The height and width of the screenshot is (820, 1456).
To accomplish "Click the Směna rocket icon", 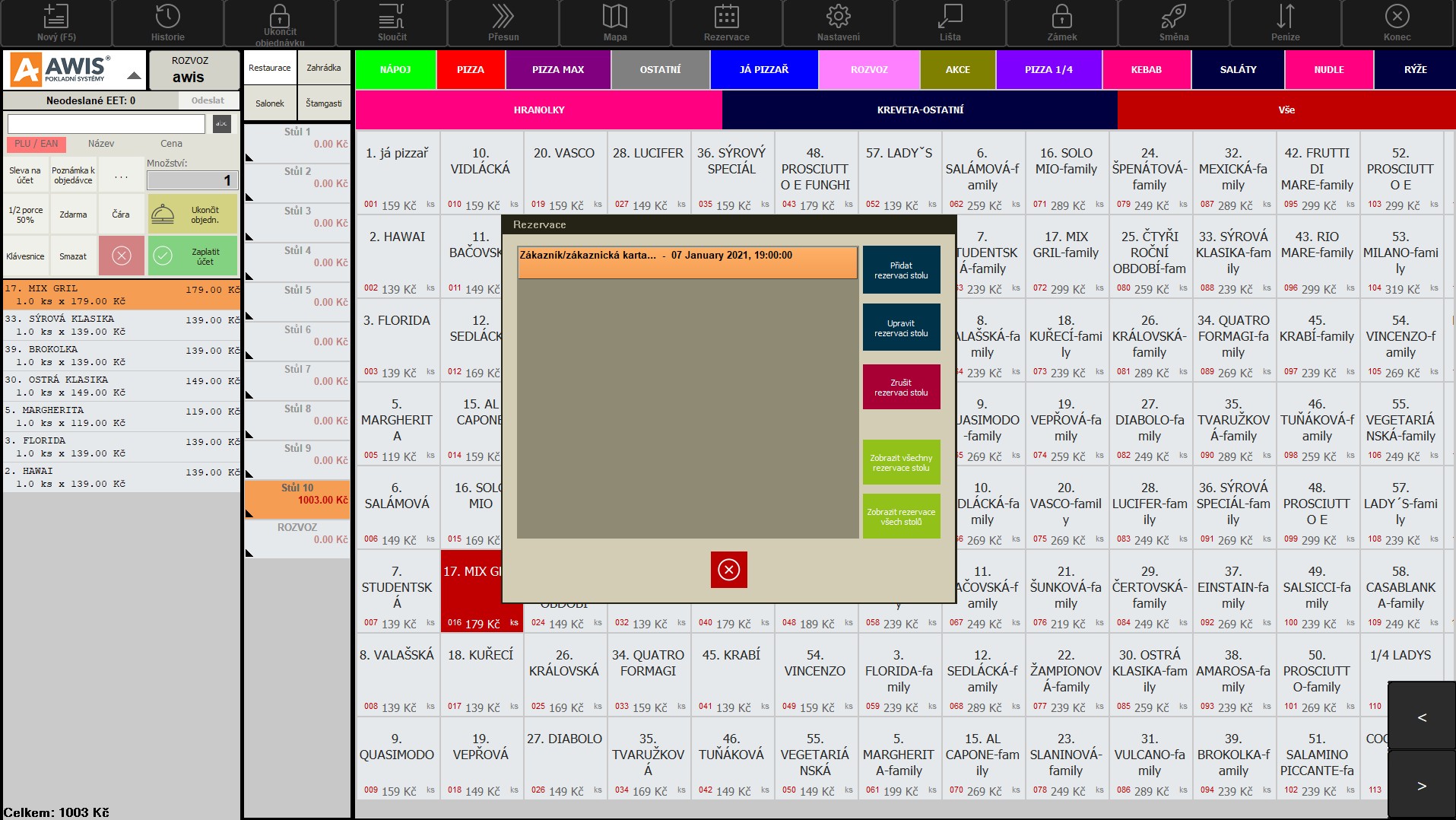I will [1173, 17].
